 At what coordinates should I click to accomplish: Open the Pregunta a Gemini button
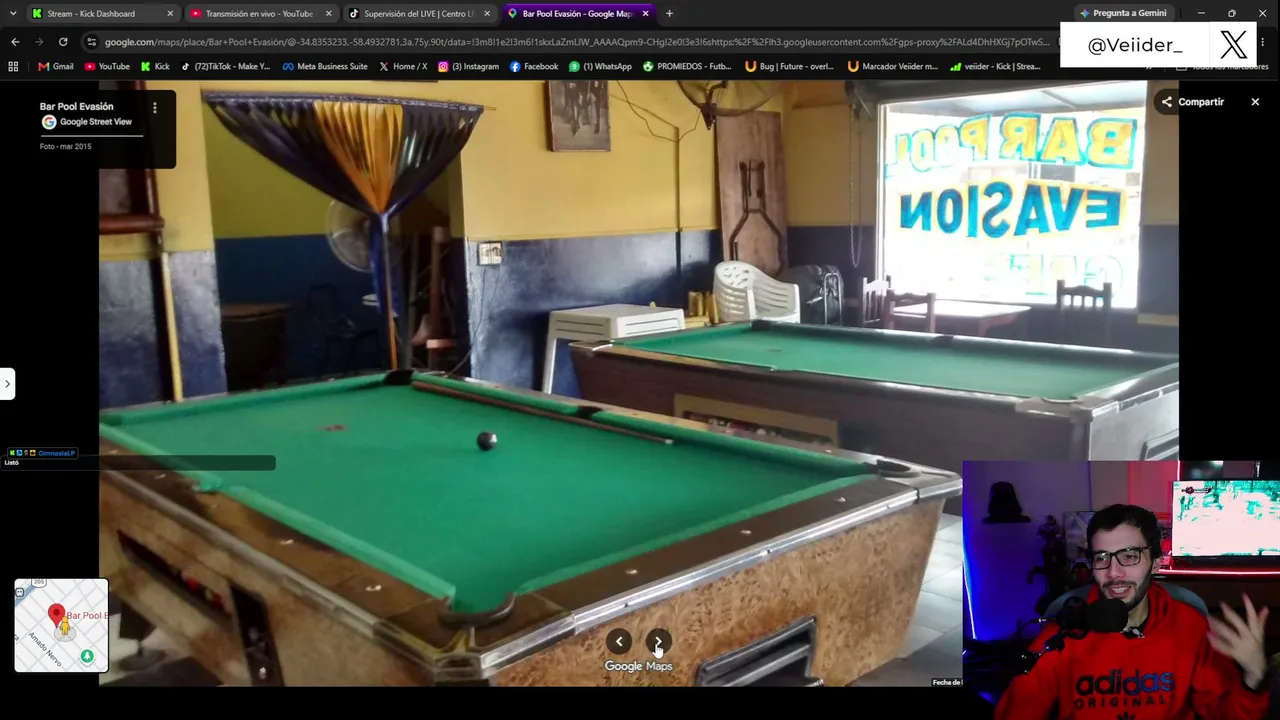[x=1123, y=14]
